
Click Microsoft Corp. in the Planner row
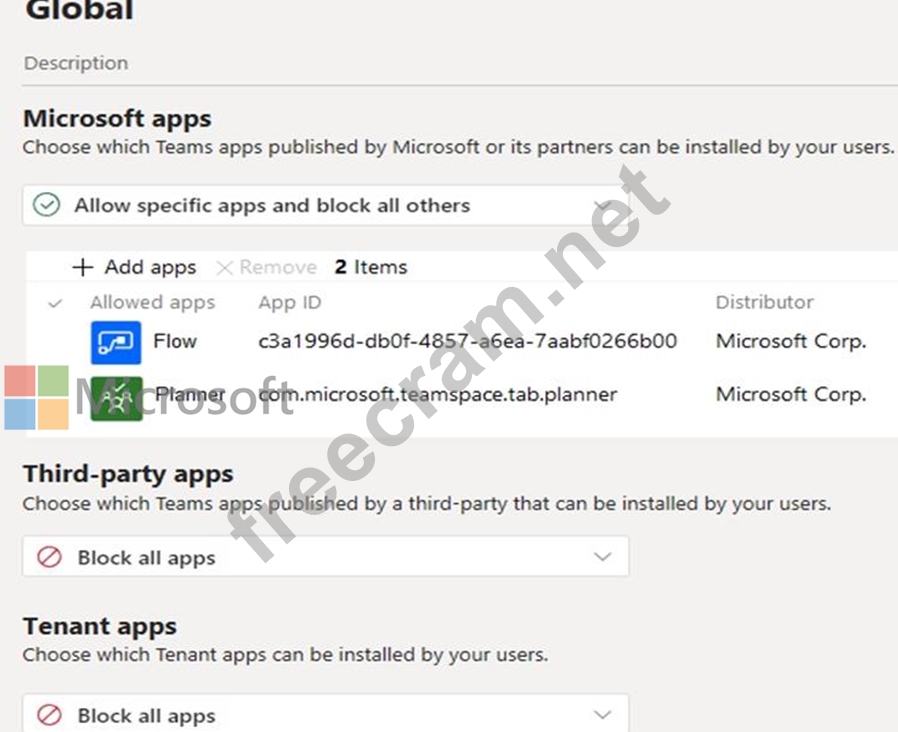790,394
